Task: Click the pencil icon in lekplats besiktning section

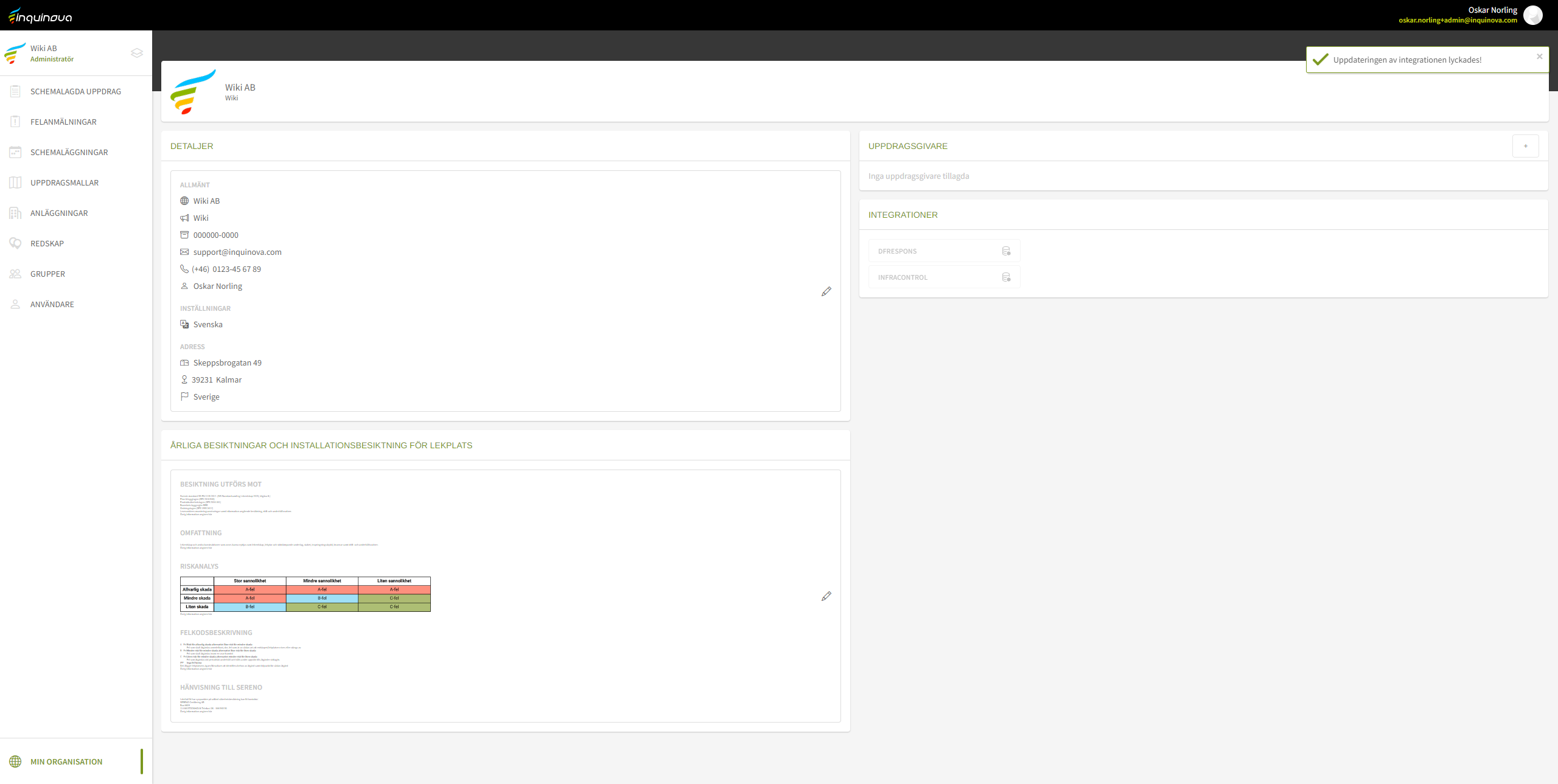Action: (826, 597)
